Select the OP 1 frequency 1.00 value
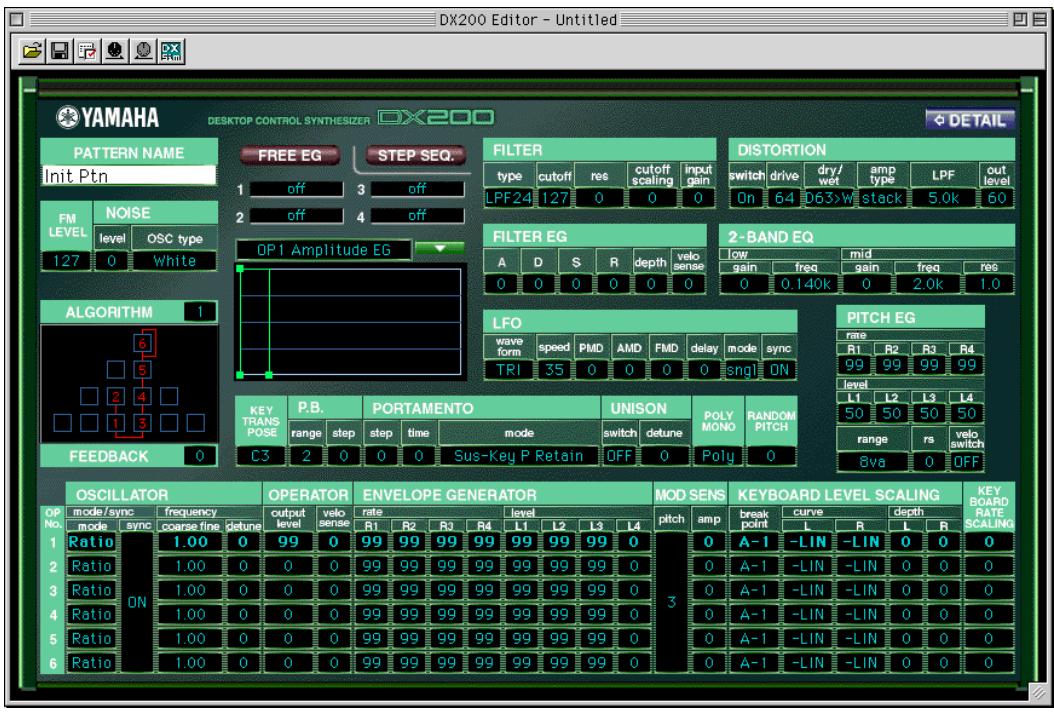The image size is (1054, 712). click(191, 542)
